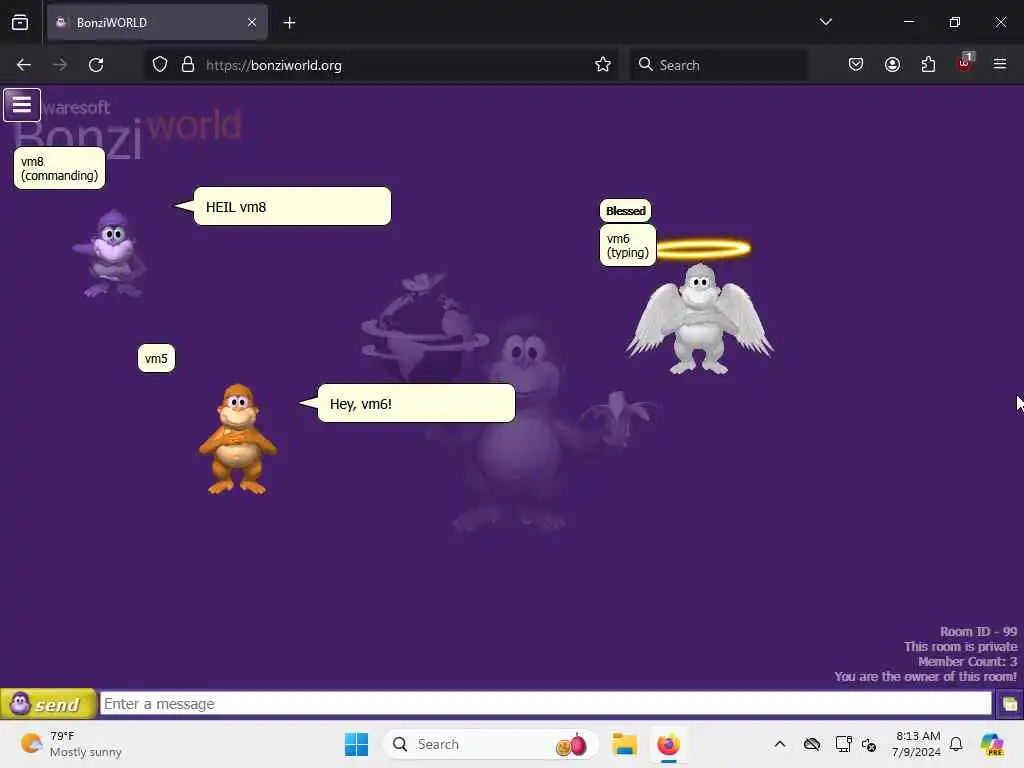The width and height of the screenshot is (1024, 768).
Task: Click the Blessed tag above vm6
Action: (625, 211)
